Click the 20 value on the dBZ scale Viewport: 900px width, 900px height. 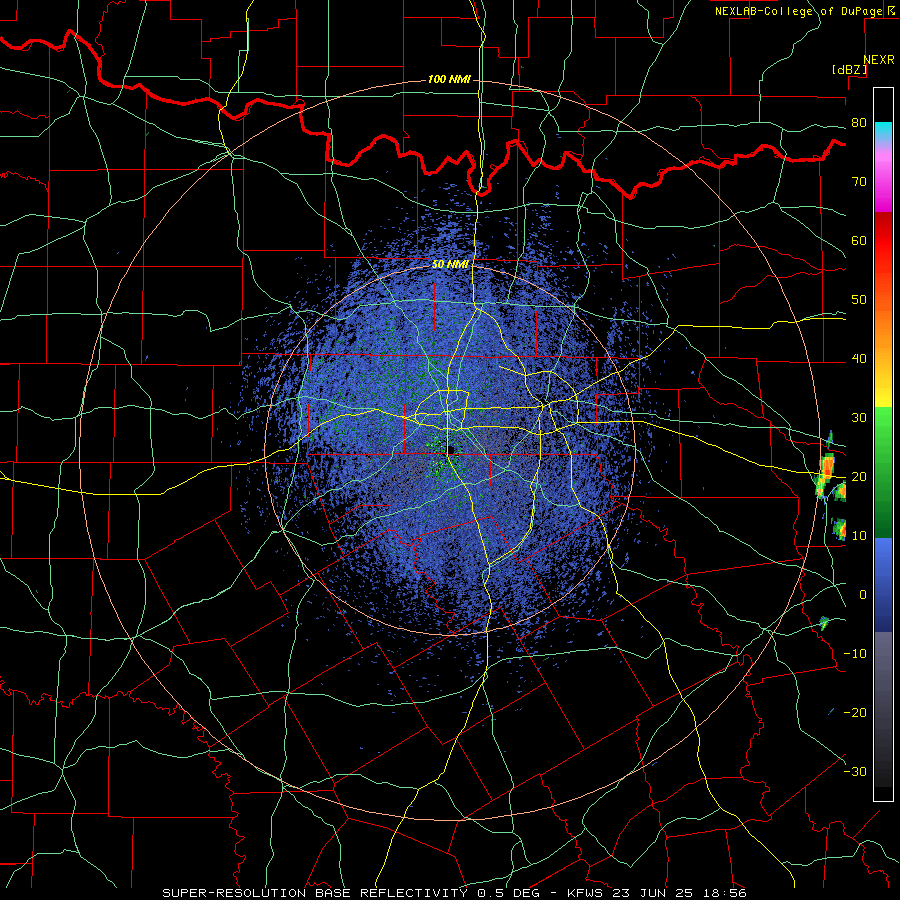tap(859, 477)
